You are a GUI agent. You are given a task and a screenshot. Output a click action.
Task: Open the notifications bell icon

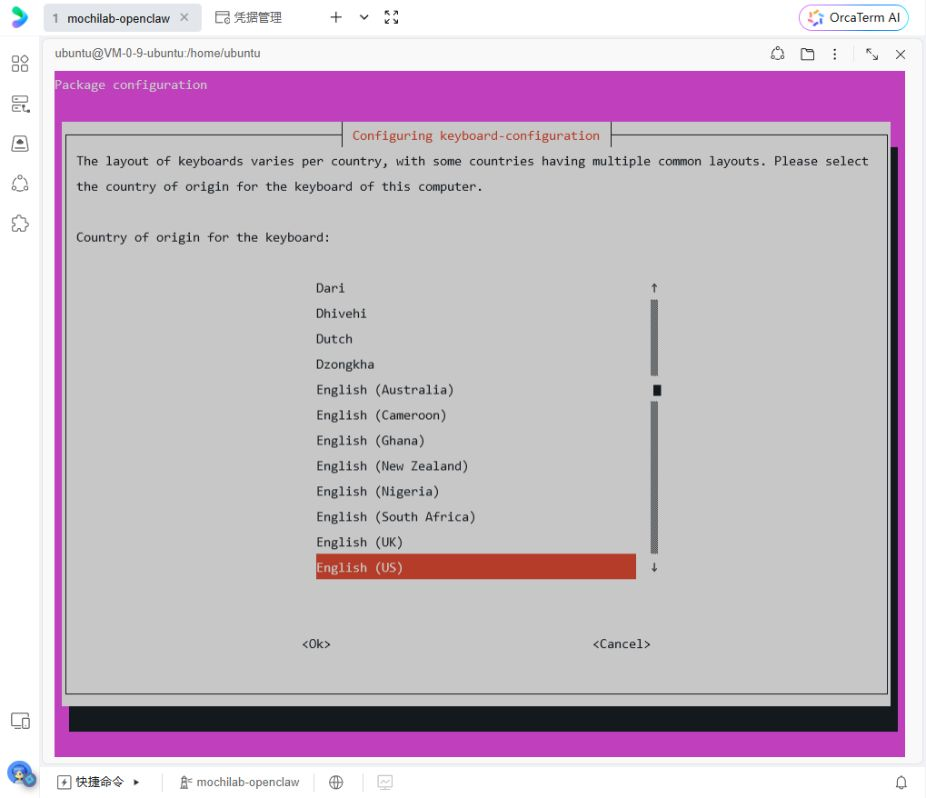(x=901, y=782)
